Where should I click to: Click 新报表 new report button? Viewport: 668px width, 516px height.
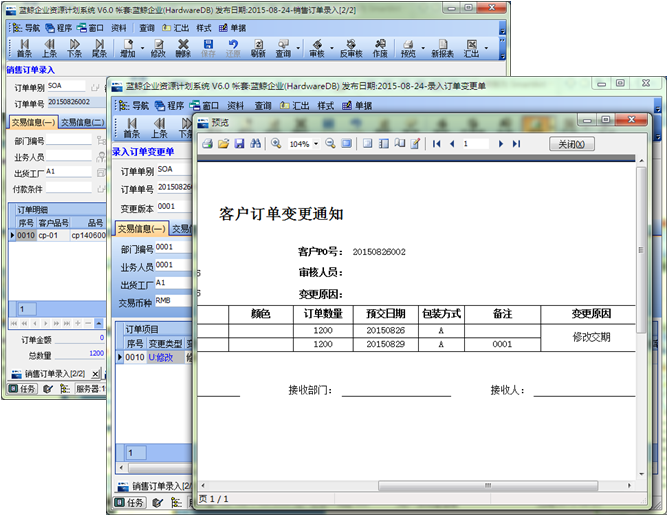443,48
